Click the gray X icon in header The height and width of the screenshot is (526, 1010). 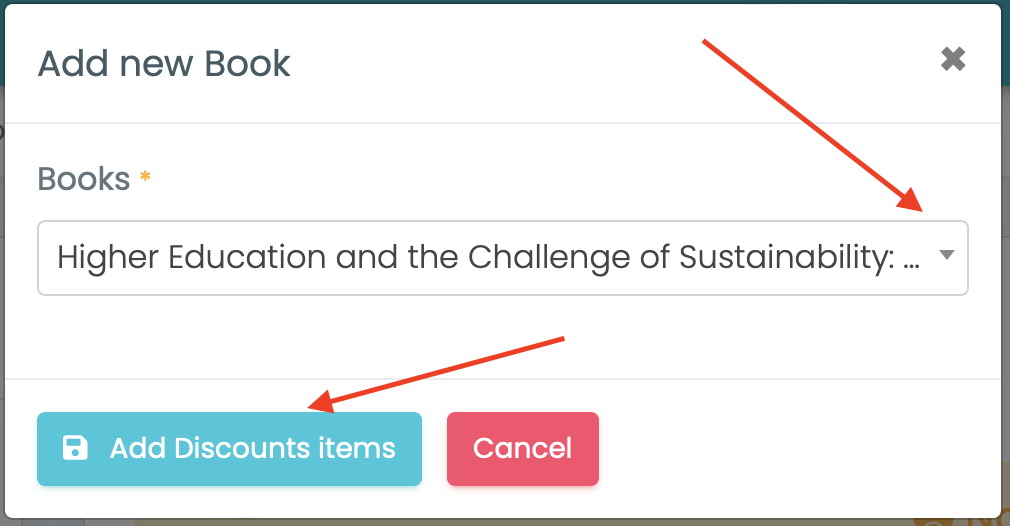953,60
